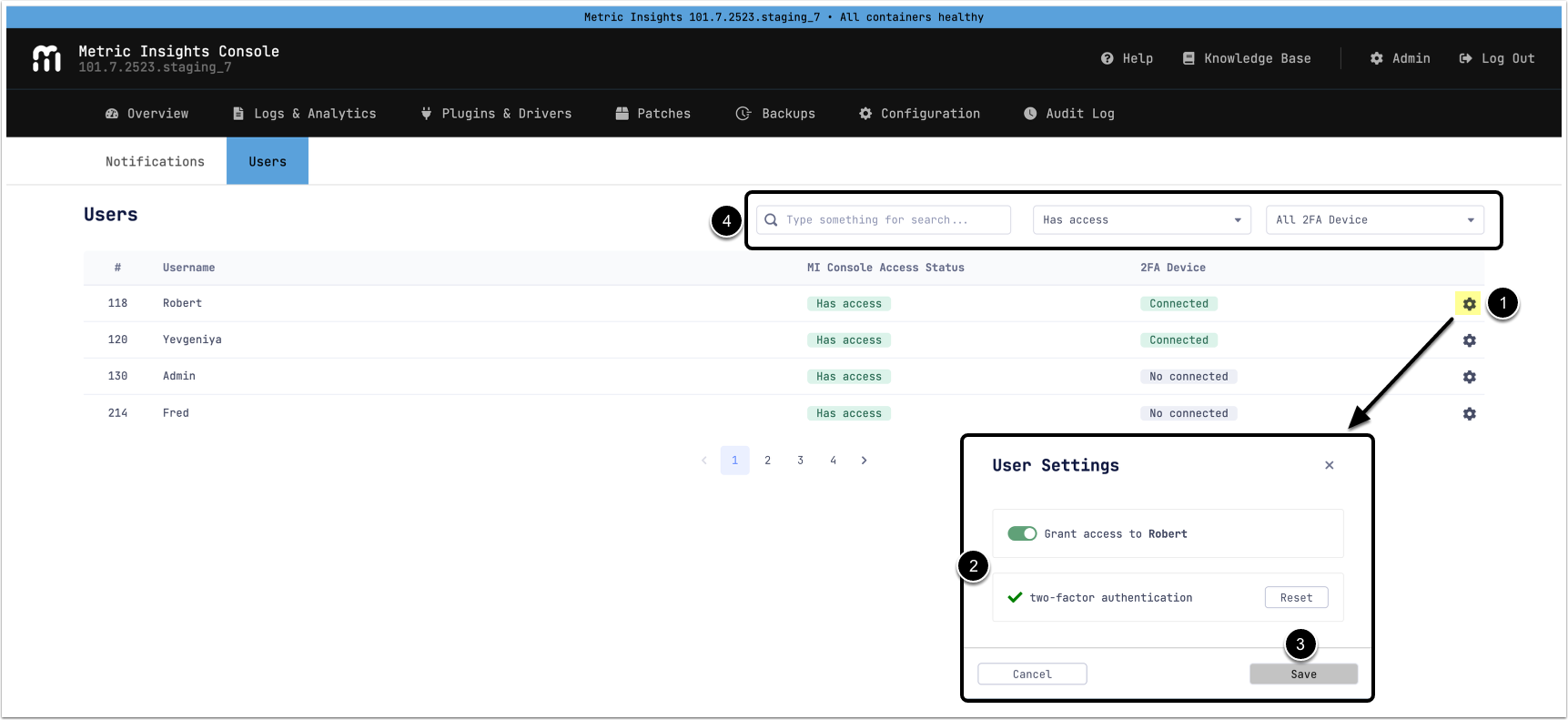Click the Save button
The image size is (1568, 720).
pyautogui.click(x=1303, y=674)
